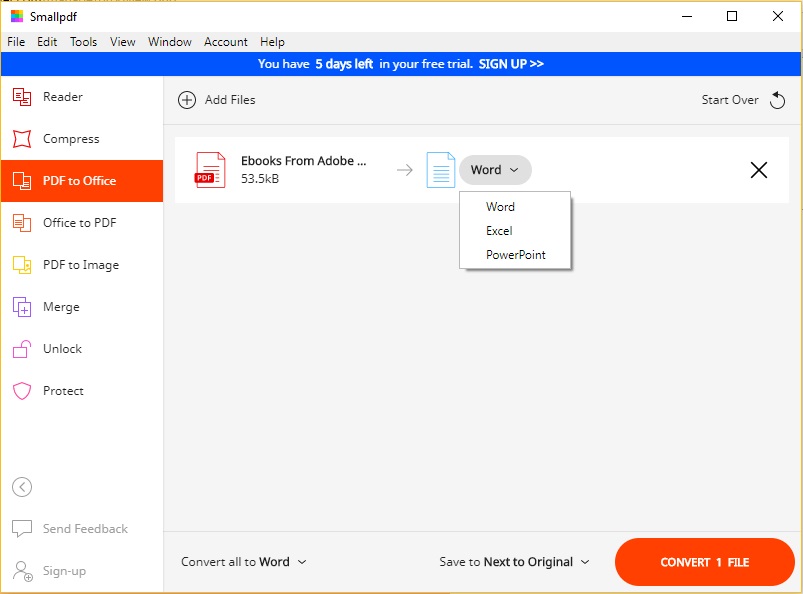Viewport: 803px width, 594px height.
Task: Click the Start Over label
Action: coord(730,100)
